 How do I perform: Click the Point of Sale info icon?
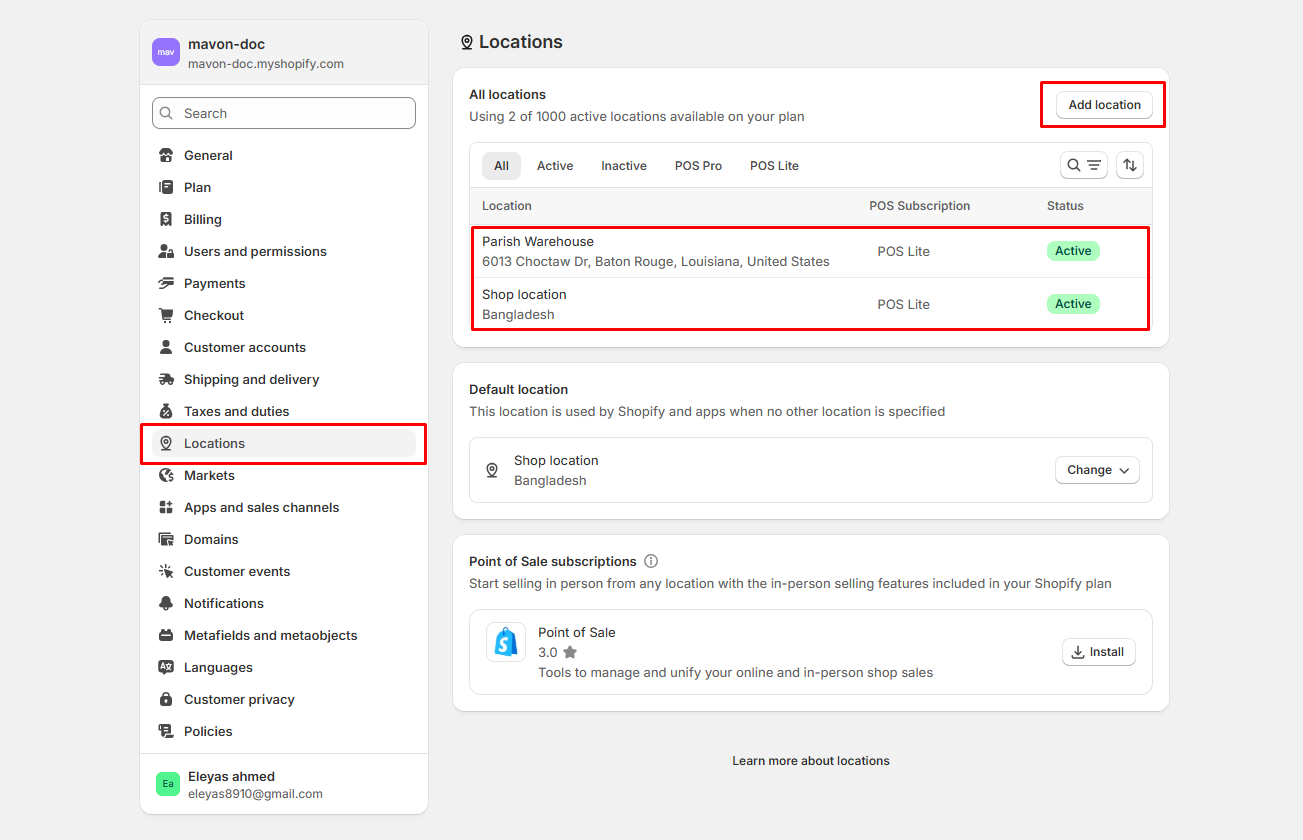[651, 561]
